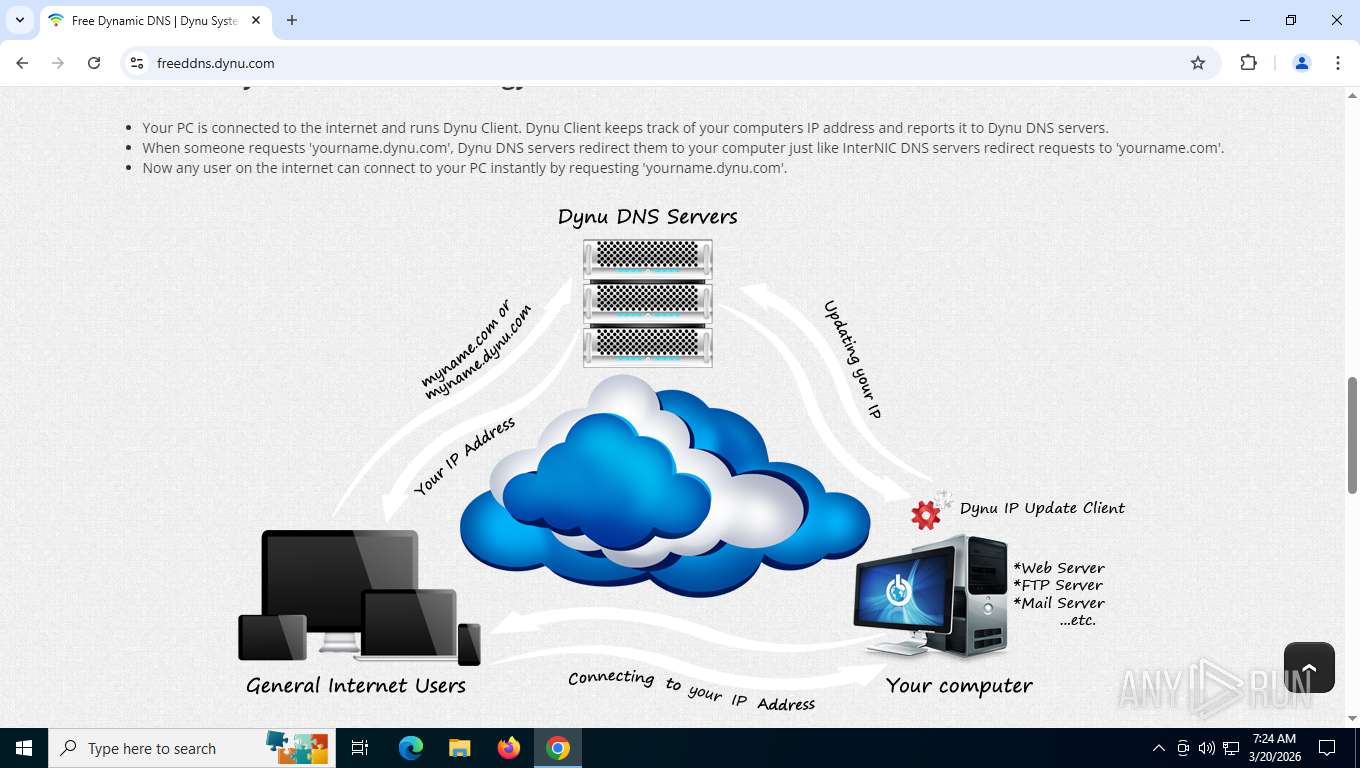Click the 'Updating your IP' arrow label
Image resolution: width=1360 pixels, height=768 pixels.
click(852, 359)
